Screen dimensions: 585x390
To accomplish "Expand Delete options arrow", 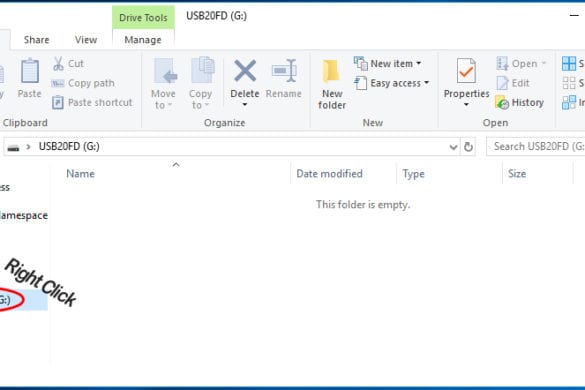I will pyautogui.click(x=245, y=105).
